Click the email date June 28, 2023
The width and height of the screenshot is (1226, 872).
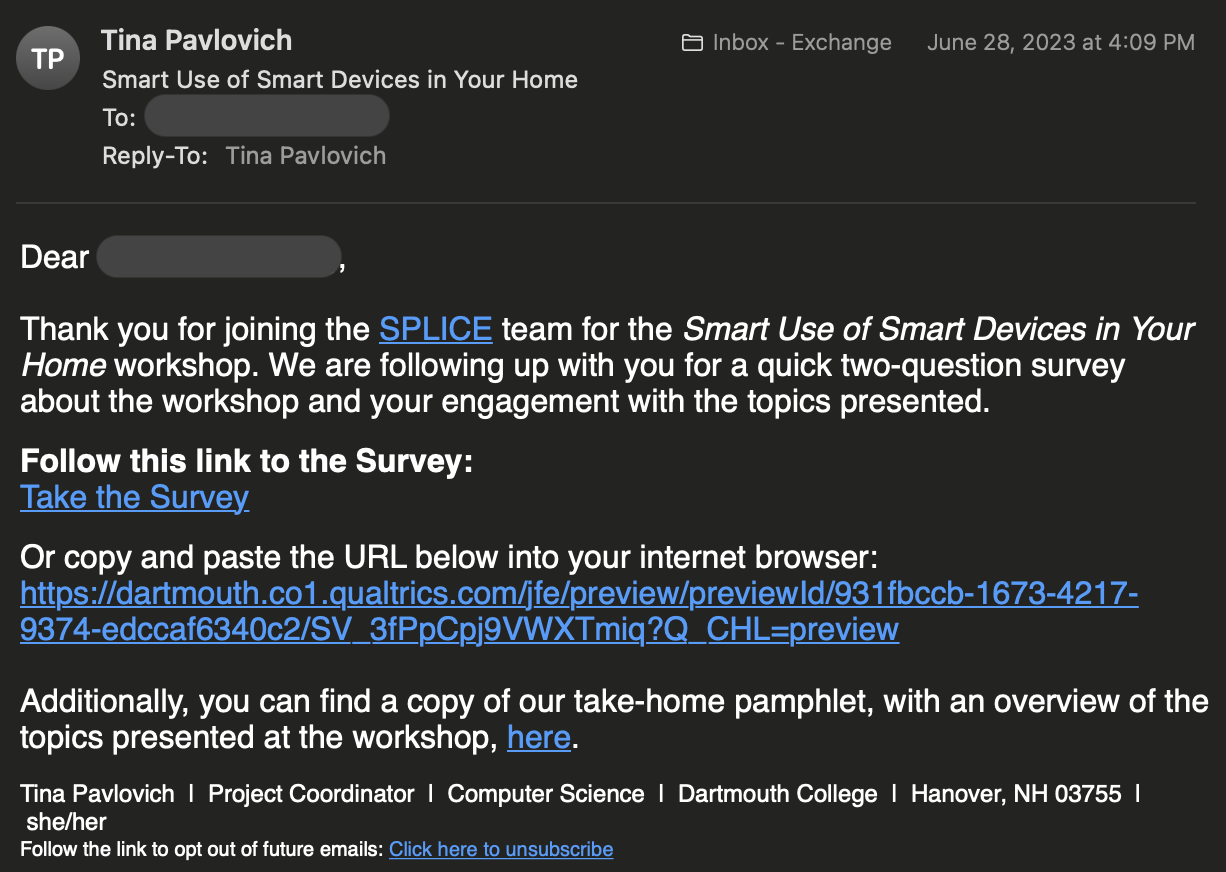click(1000, 42)
